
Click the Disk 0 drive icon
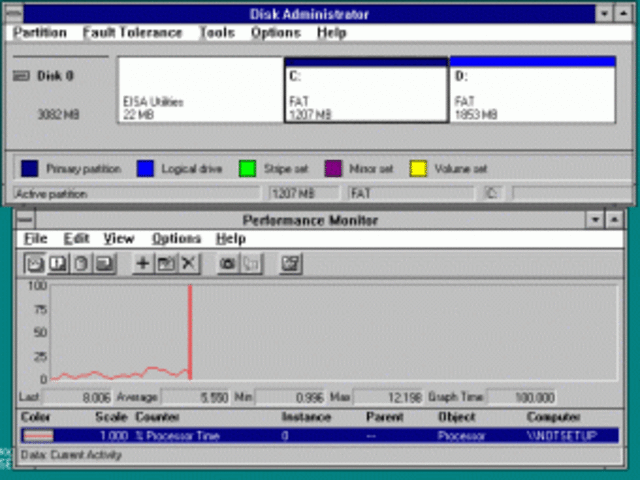(x=21, y=76)
